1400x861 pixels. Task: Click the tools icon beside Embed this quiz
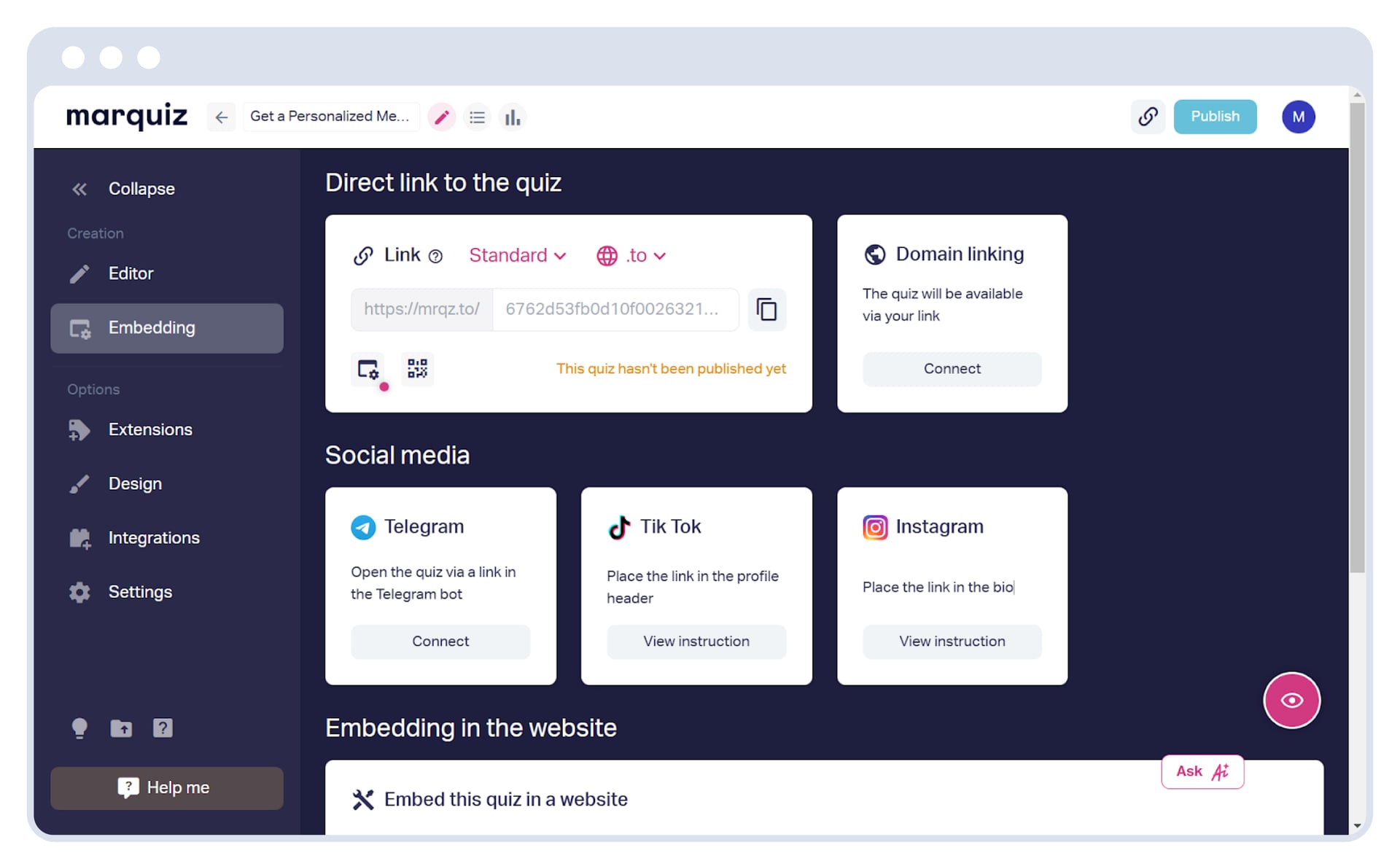pyautogui.click(x=363, y=800)
